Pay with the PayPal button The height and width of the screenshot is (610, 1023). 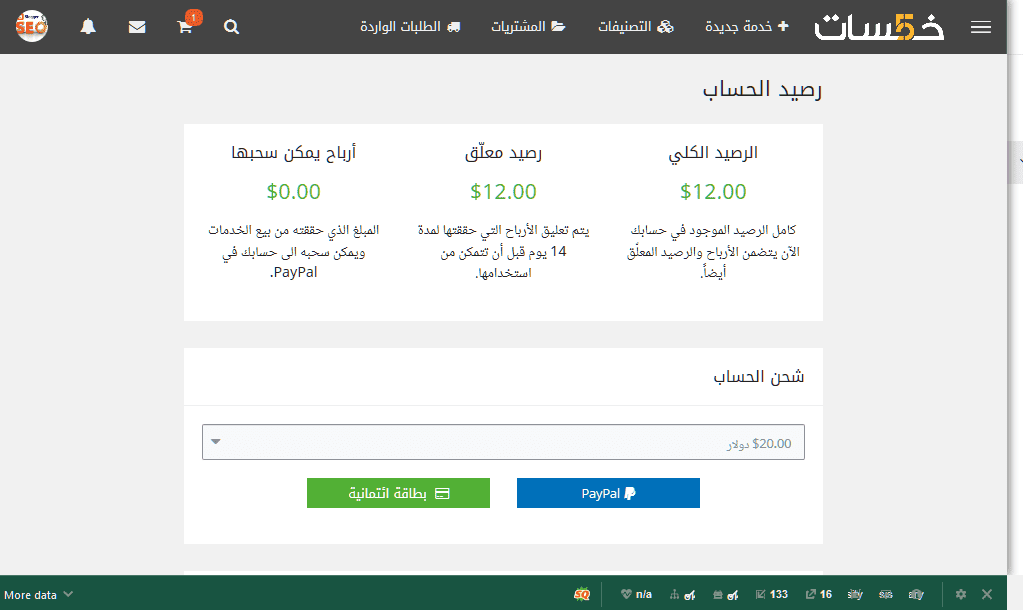(608, 493)
